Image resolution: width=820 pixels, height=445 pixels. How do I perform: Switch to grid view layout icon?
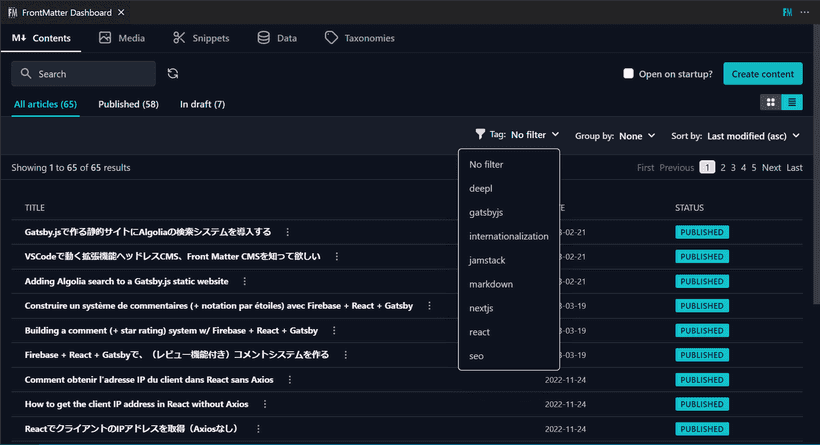point(770,102)
